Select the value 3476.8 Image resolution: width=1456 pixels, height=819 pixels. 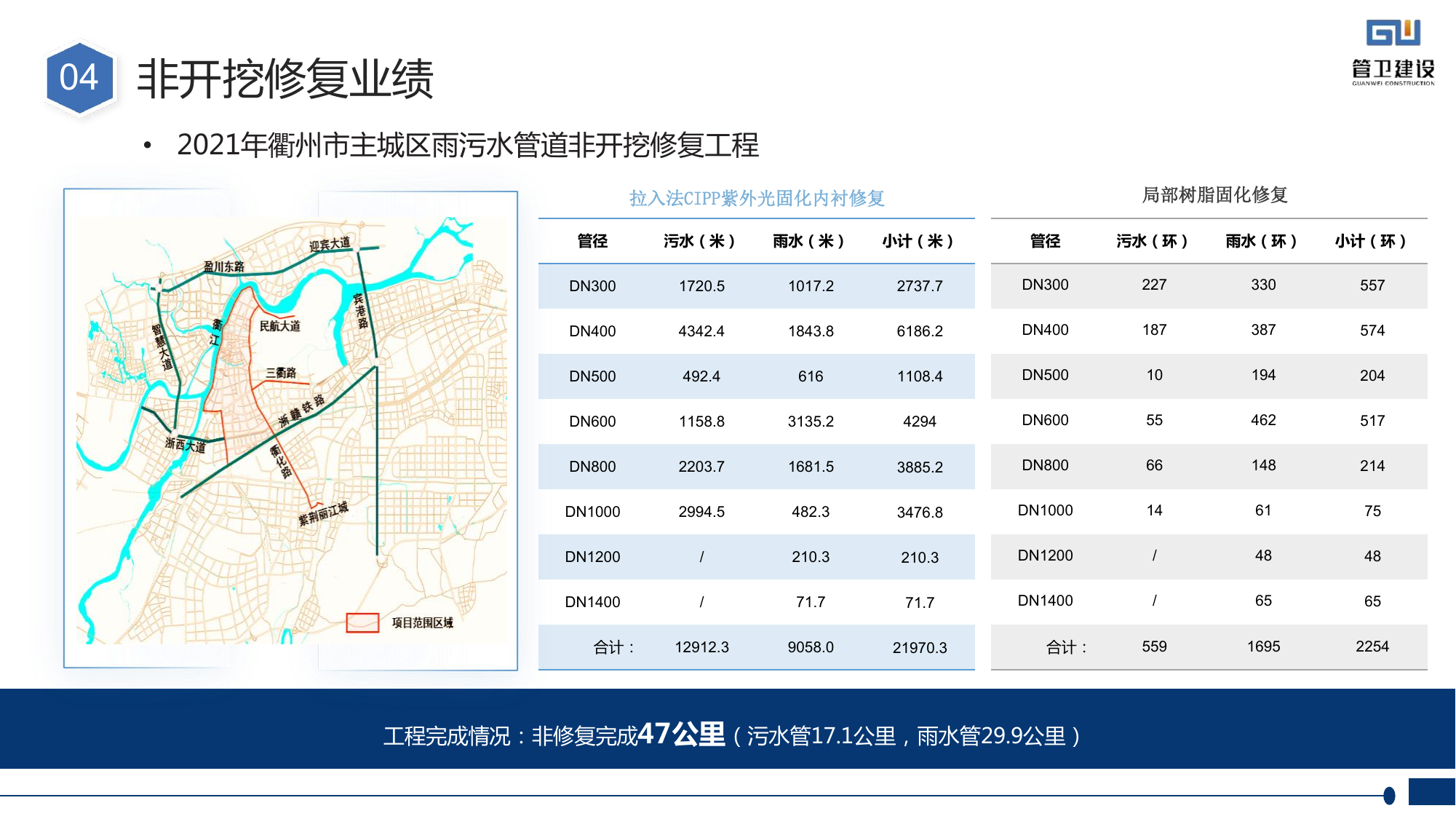click(920, 513)
